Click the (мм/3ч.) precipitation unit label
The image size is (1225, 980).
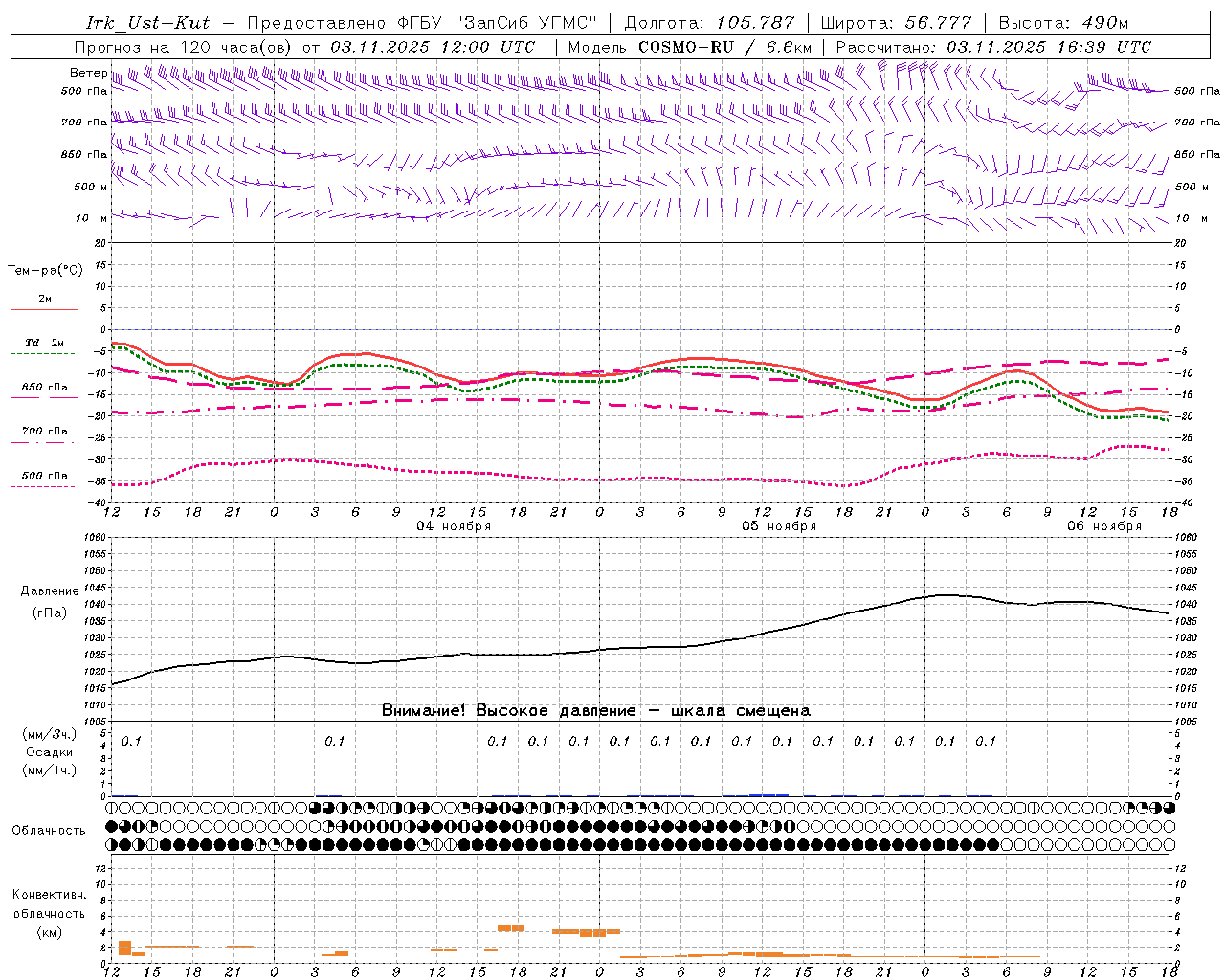49,734
